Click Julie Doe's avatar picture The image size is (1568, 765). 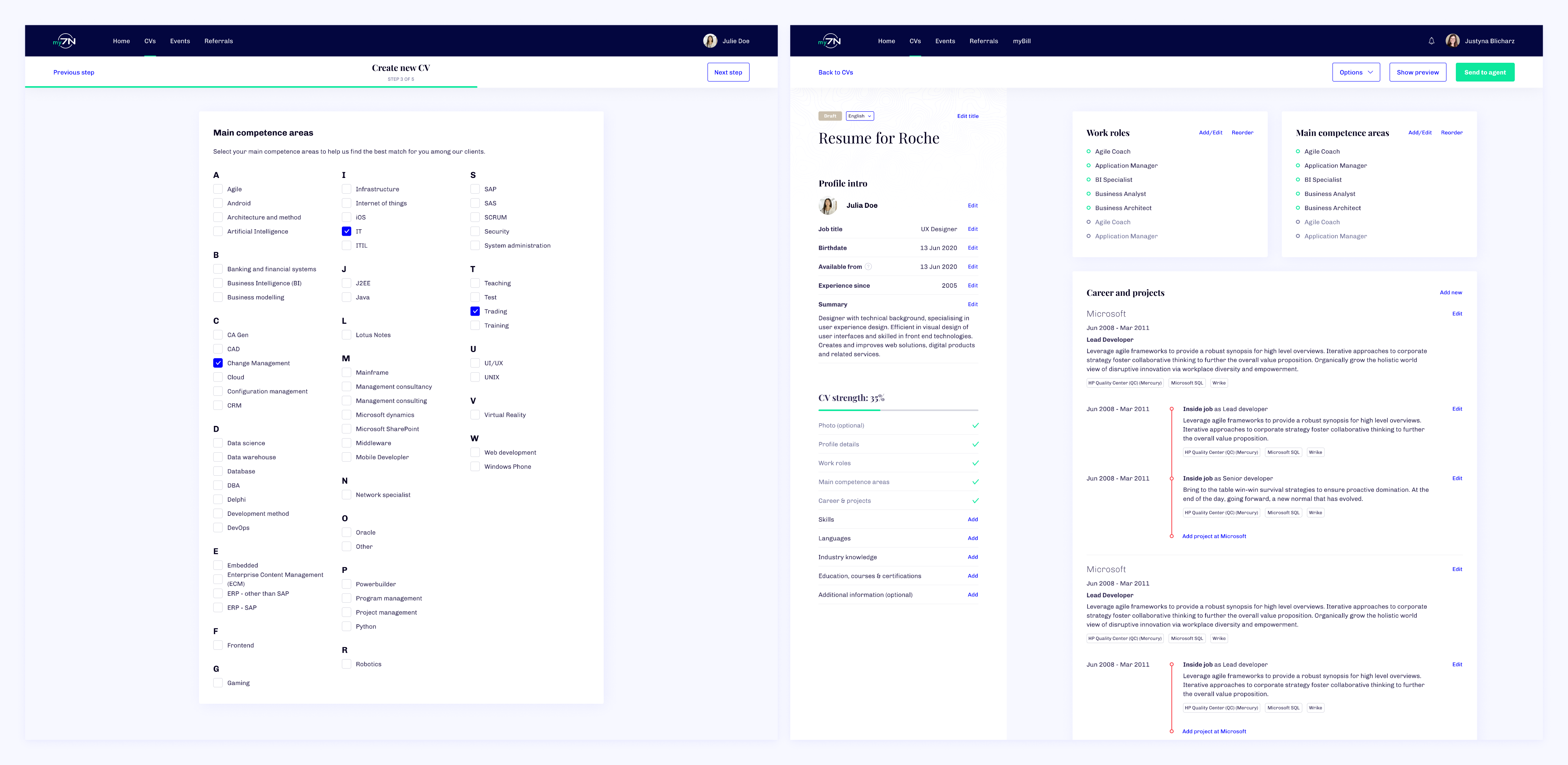pyautogui.click(x=710, y=41)
